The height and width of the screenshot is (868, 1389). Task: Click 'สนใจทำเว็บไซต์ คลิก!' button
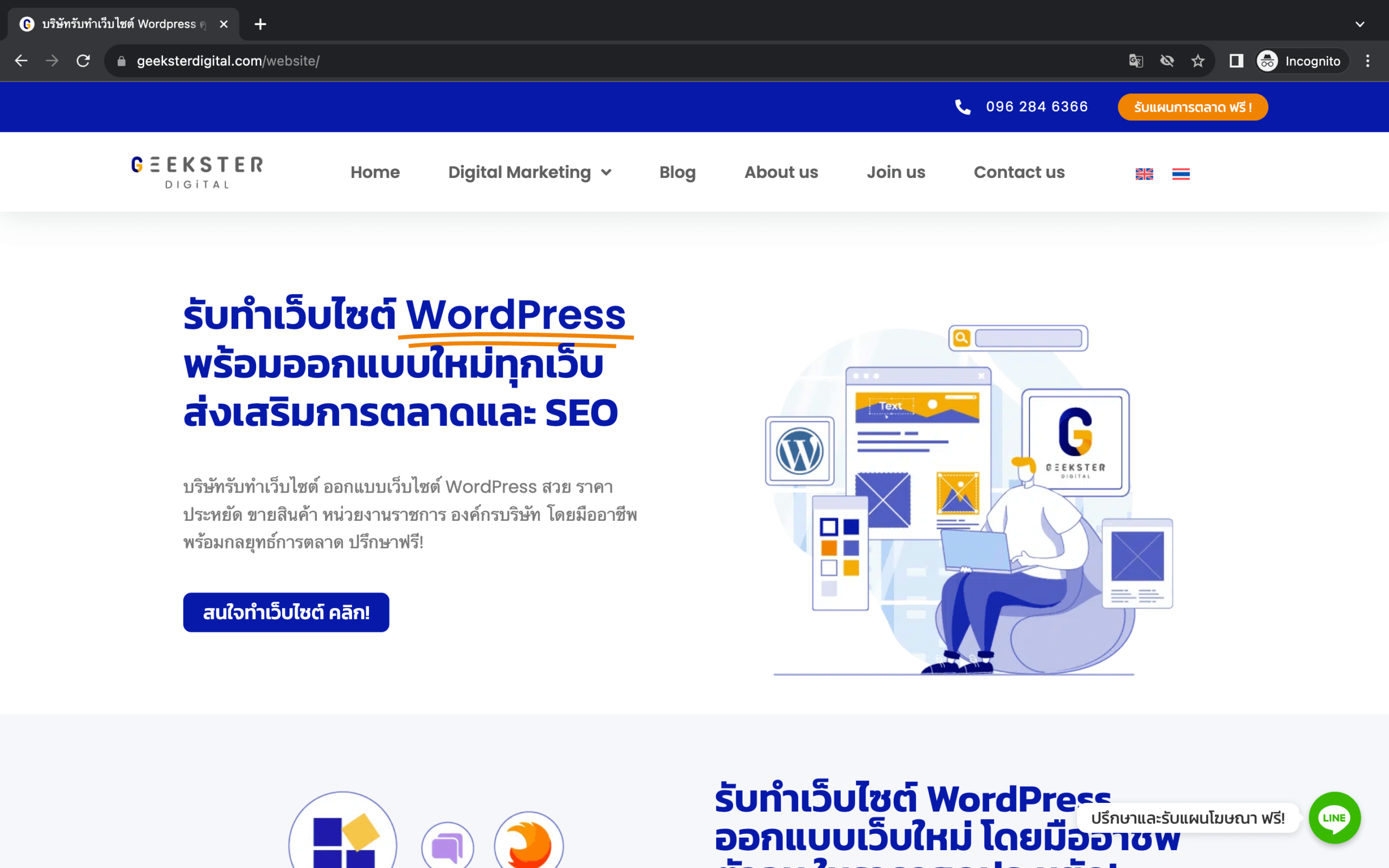click(x=286, y=612)
